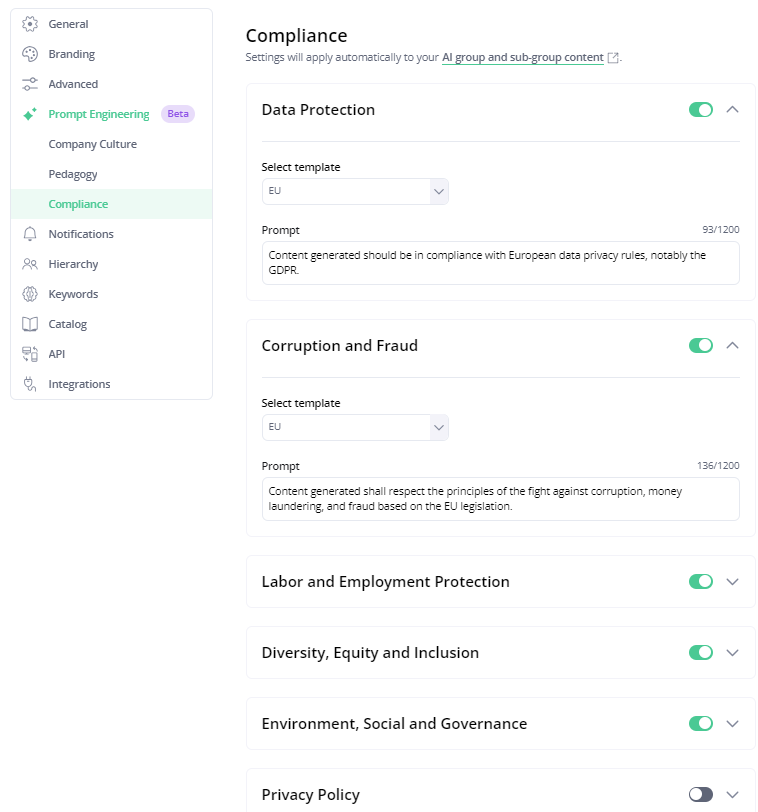Disable the Data Protection toggle
Image resolution: width=758 pixels, height=812 pixels.
[x=701, y=110]
